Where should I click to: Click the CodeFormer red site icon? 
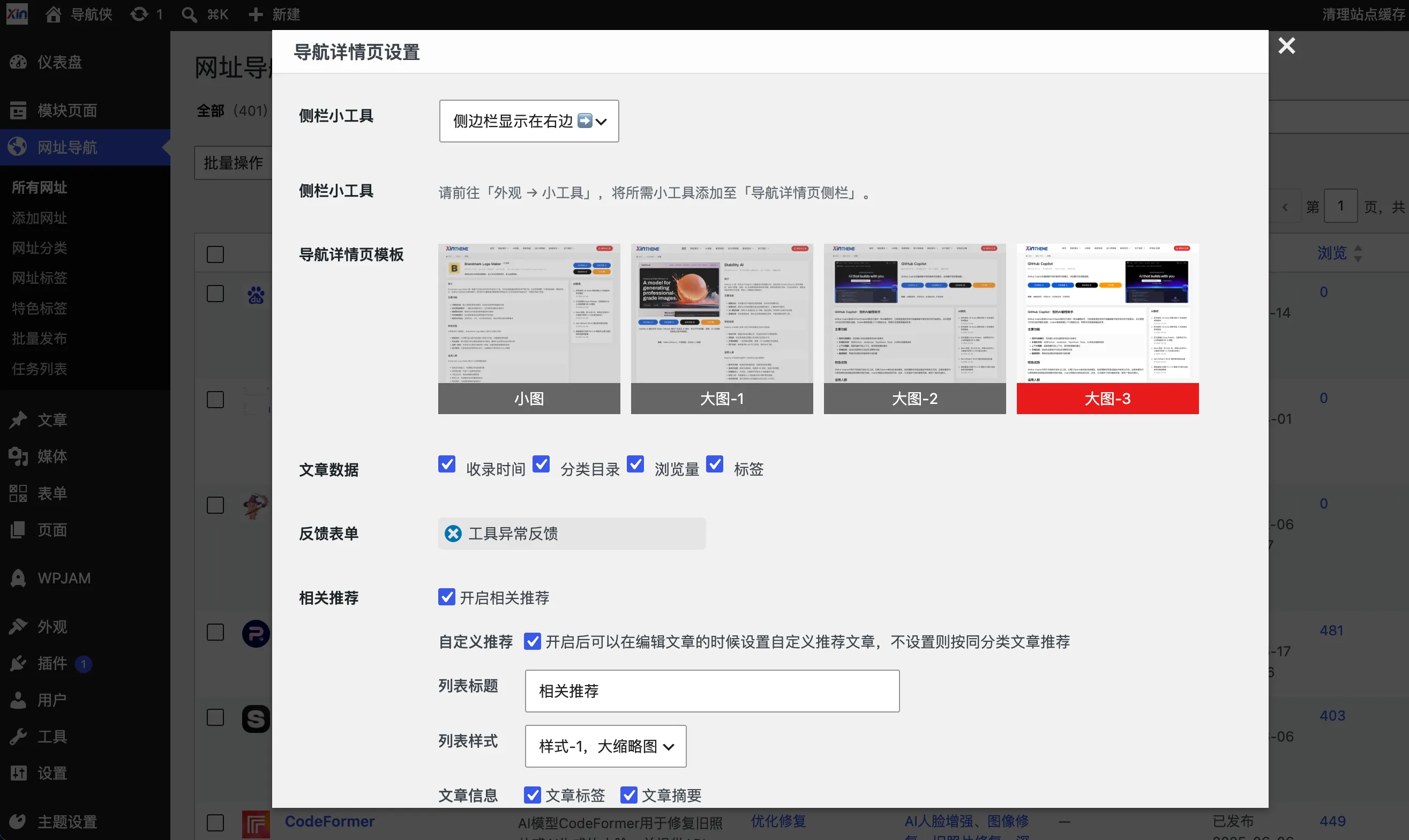point(256,824)
